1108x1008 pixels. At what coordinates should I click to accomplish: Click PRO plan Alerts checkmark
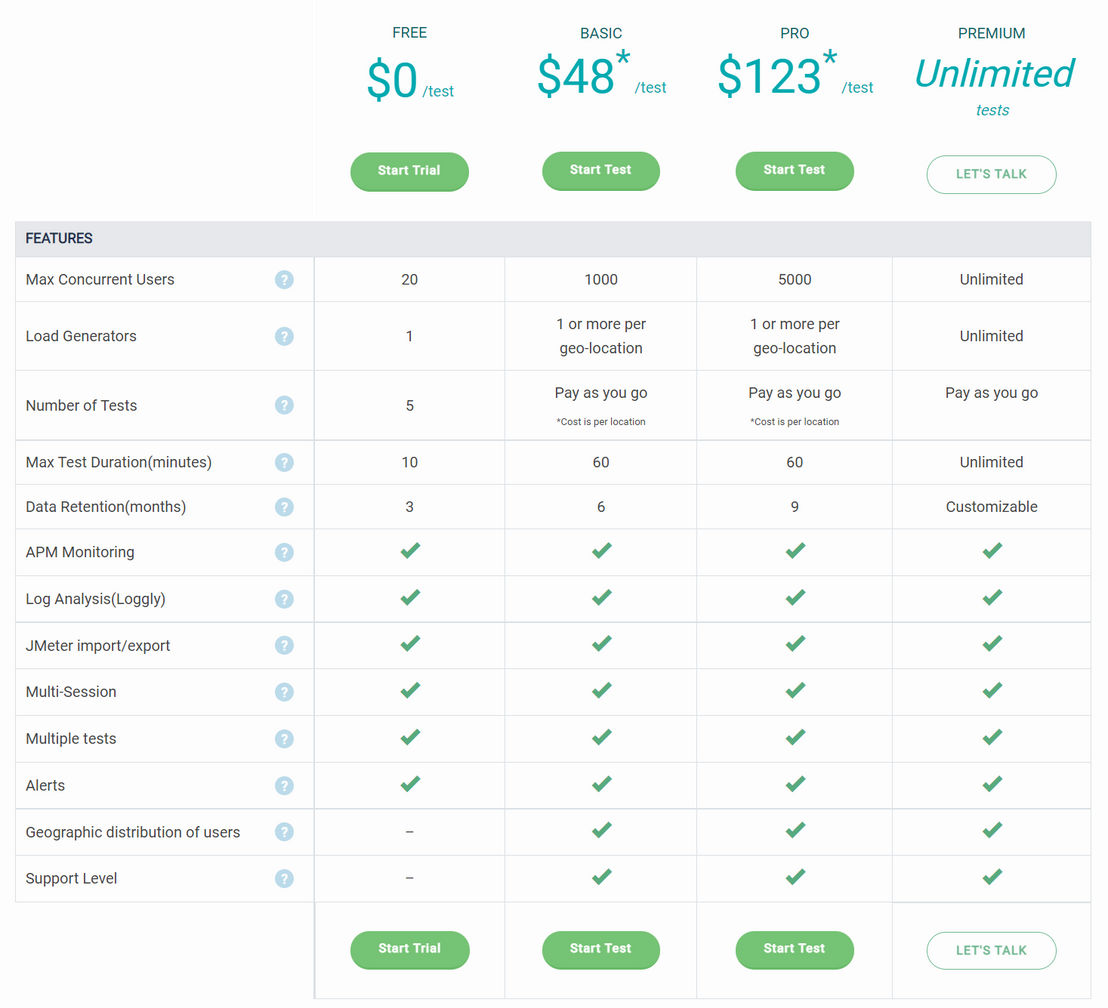[x=795, y=784]
